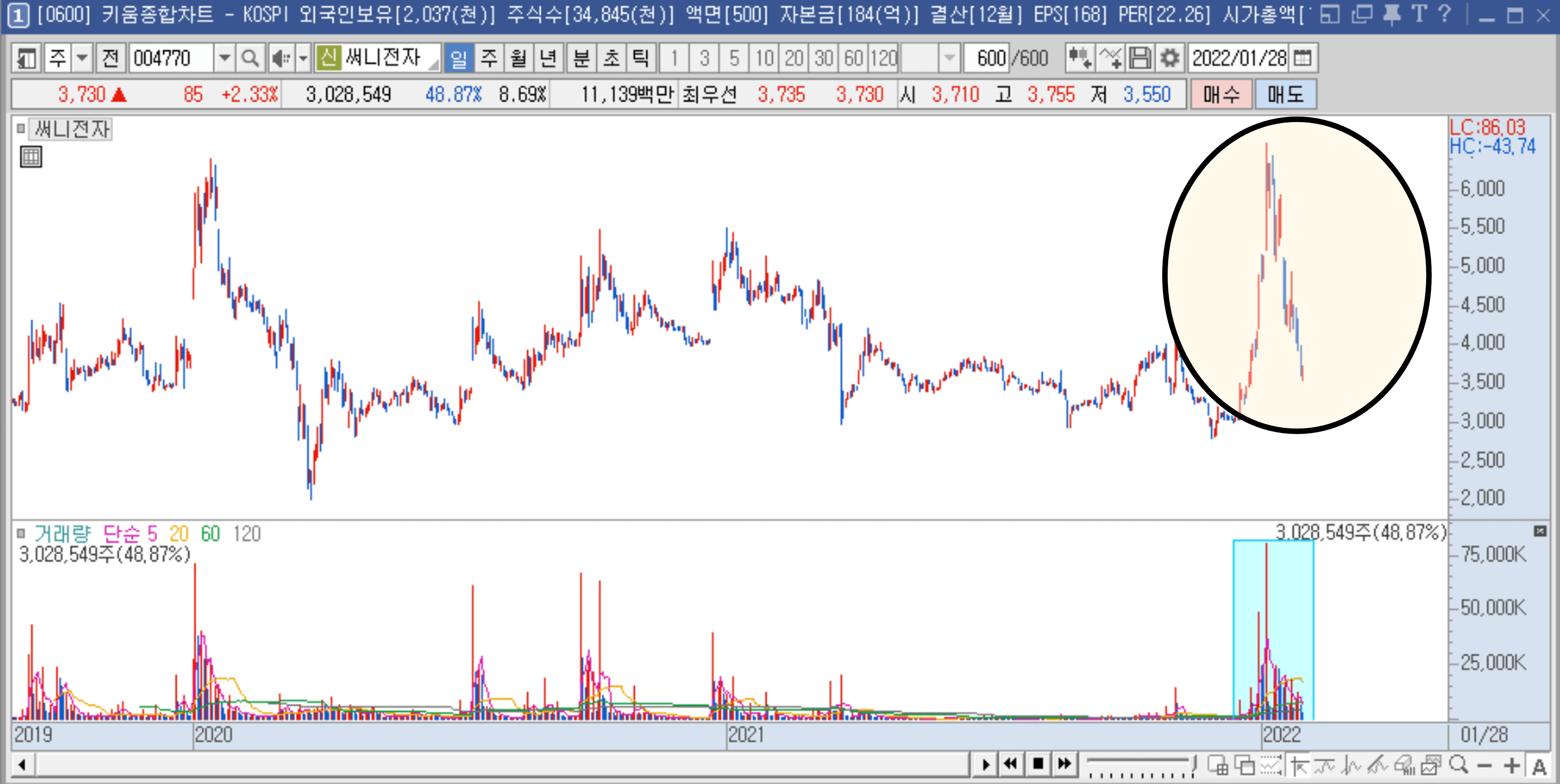The height and width of the screenshot is (784, 1560).
Task: Open the 주 type selector dropdown arrow
Action: click(83, 59)
